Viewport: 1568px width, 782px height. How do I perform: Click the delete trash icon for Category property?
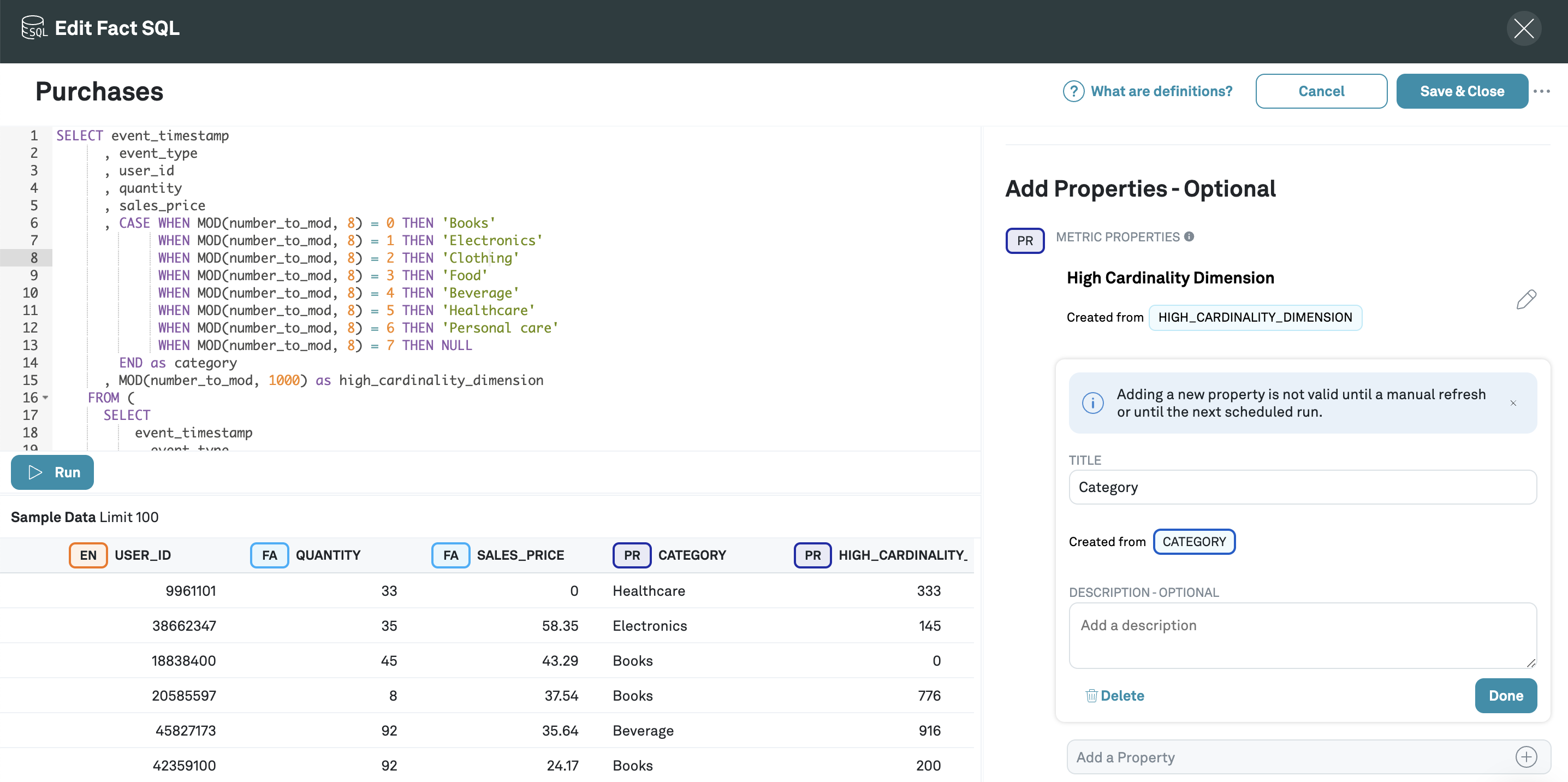(1090, 695)
